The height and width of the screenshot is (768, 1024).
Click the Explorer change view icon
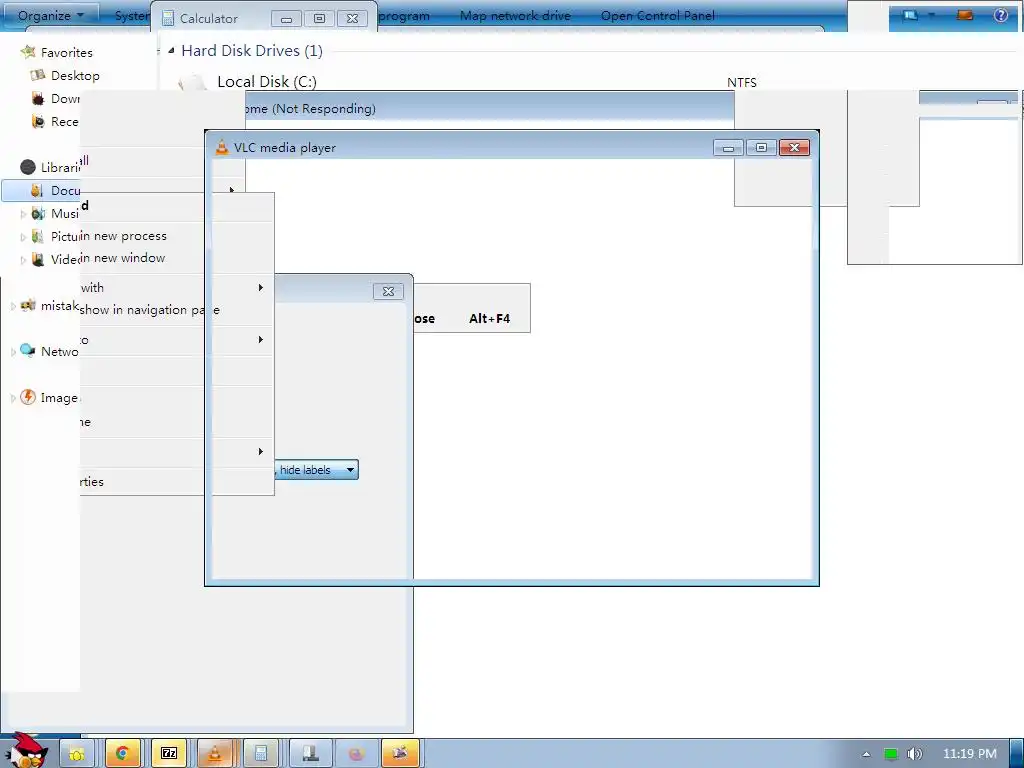(910, 15)
